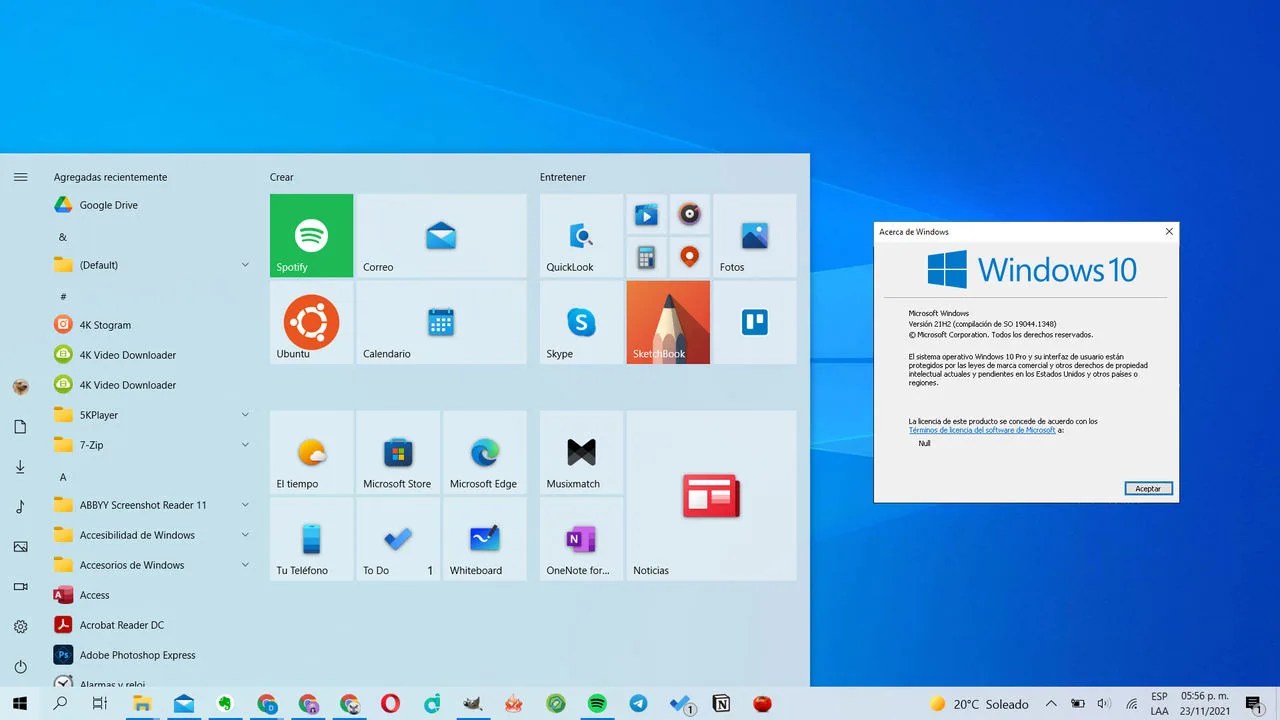This screenshot has width=1280, height=720.
Task: Expand the 7-Zip folder
Action: tap(152, 445)
